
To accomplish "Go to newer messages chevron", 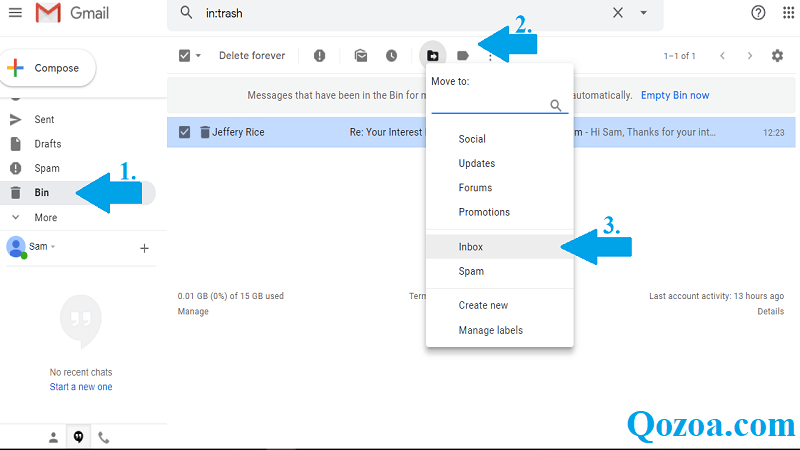I will [722, 56].
